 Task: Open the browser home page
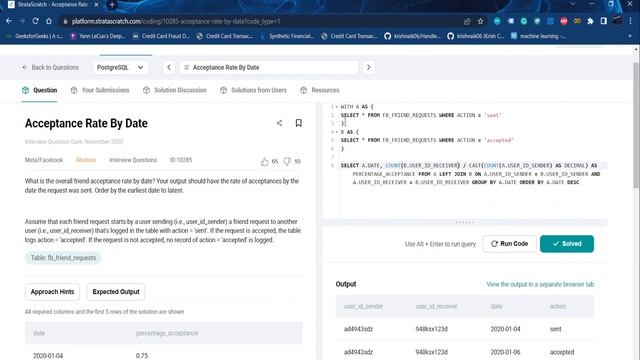[x=49, y=21]
